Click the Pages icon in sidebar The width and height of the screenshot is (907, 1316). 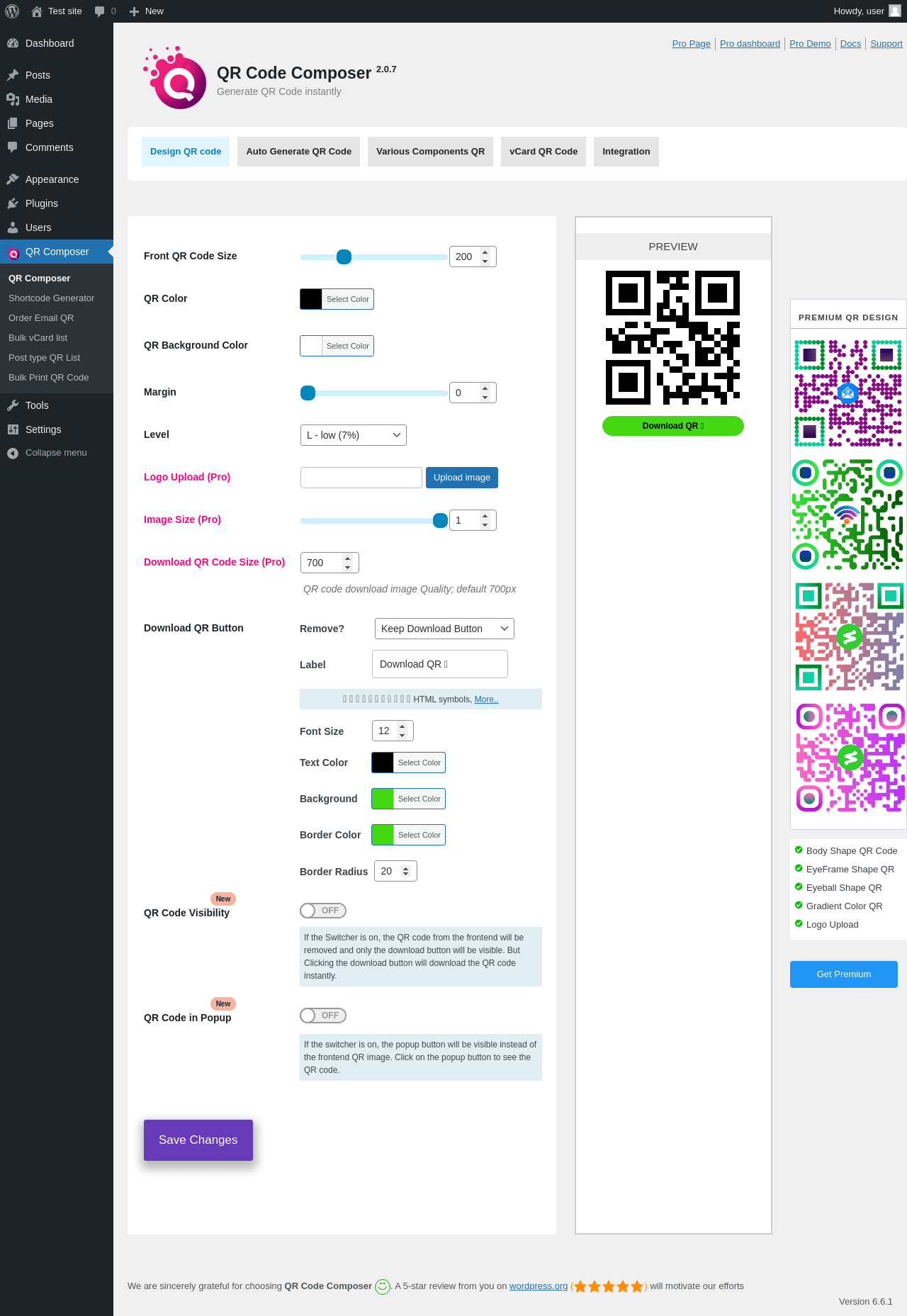13,123
